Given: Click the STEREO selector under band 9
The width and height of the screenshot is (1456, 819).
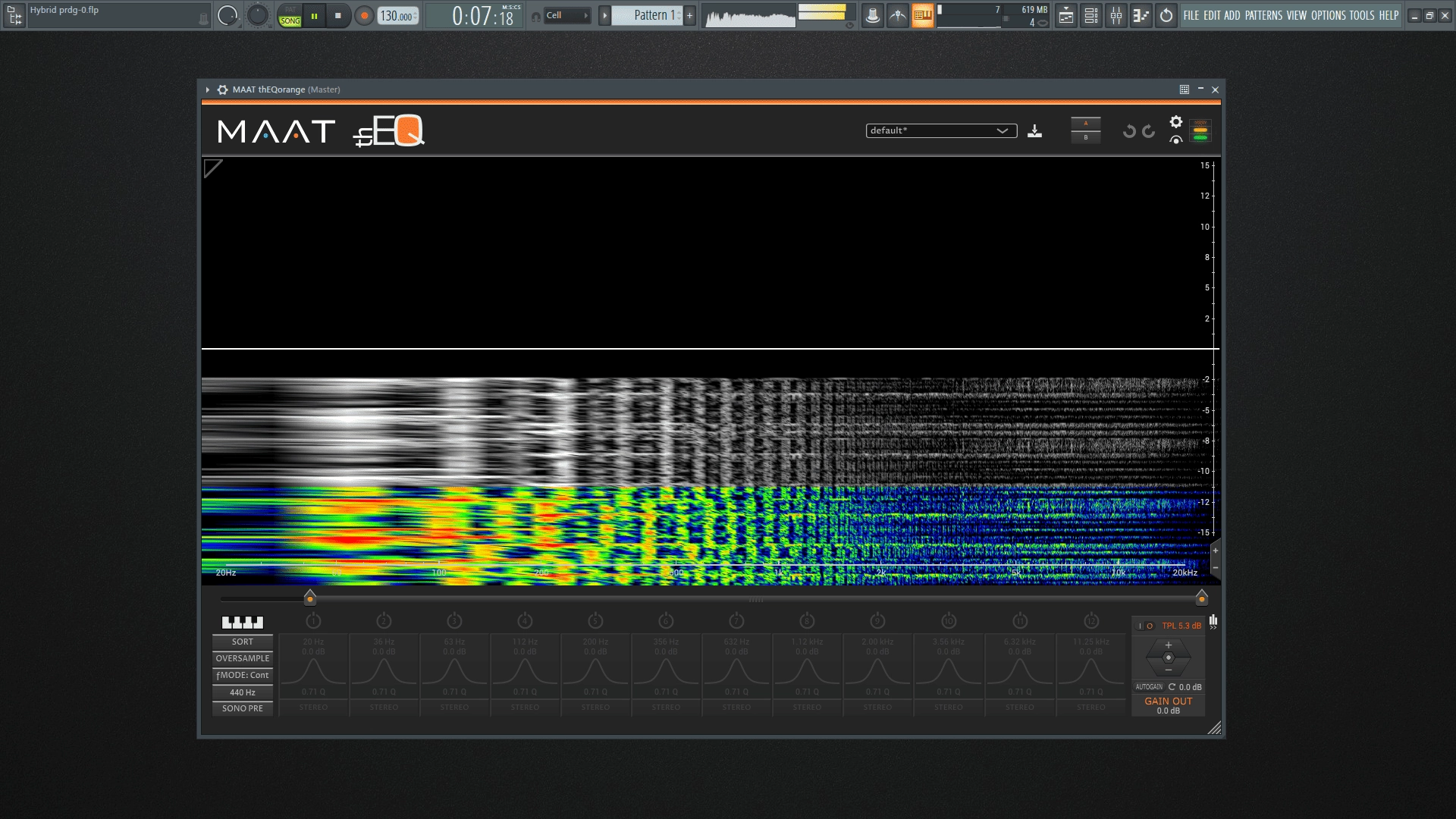Looking at the screenshot, I should tap(877, 708).
